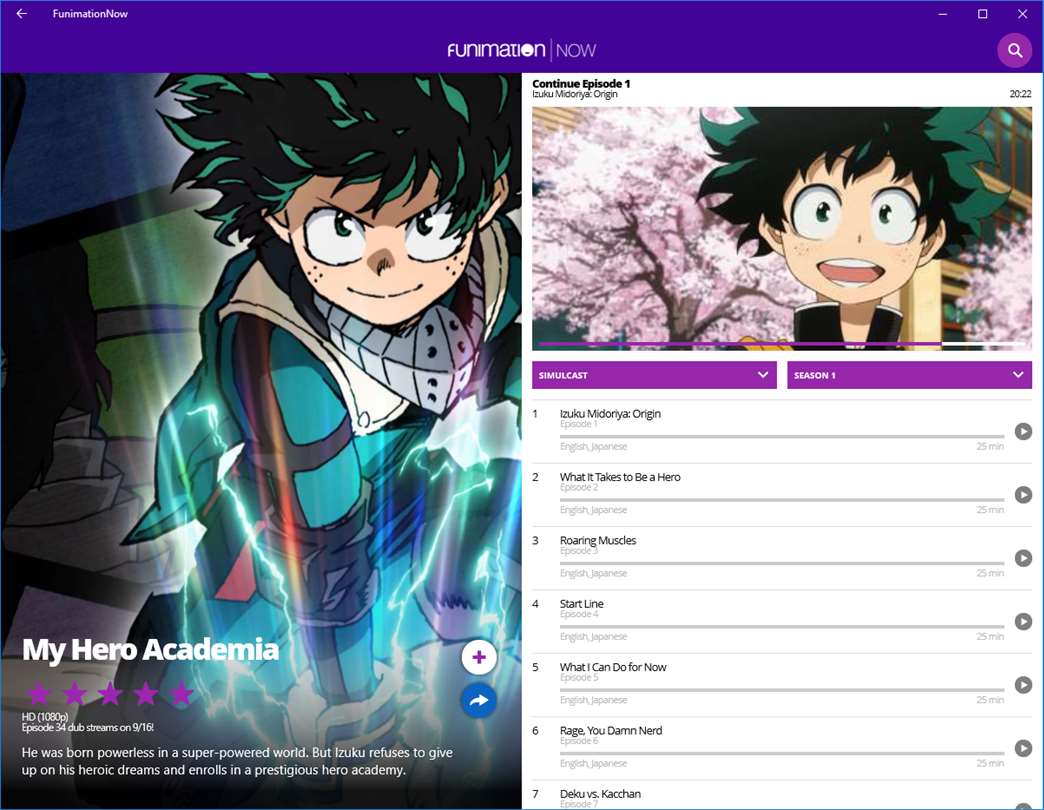Image resolution: width=1044 pixels, height=810 pixels.
Task: Click the Continue Episode 1 video thumbnail
Action: (782, 228)
